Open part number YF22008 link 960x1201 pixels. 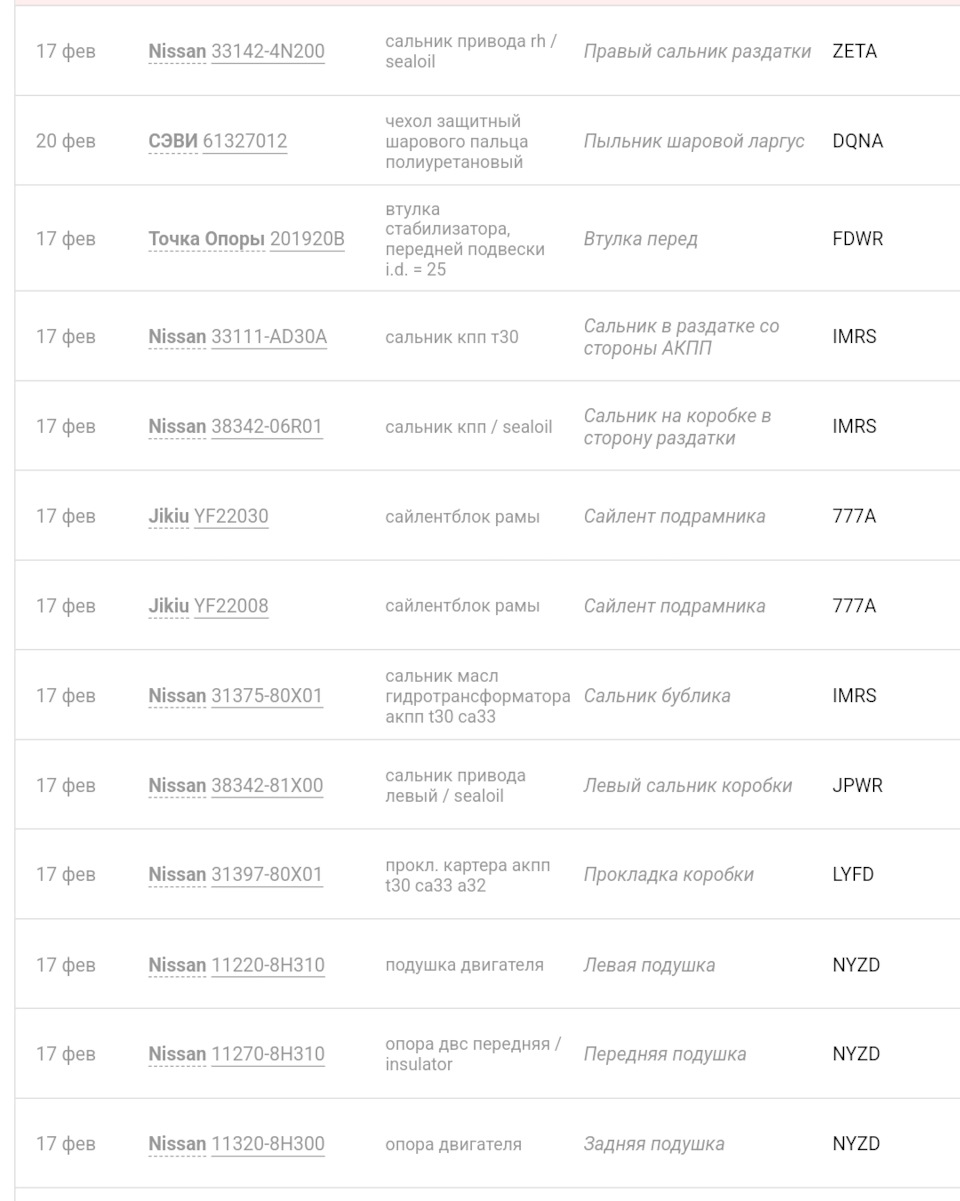point(231,606)
